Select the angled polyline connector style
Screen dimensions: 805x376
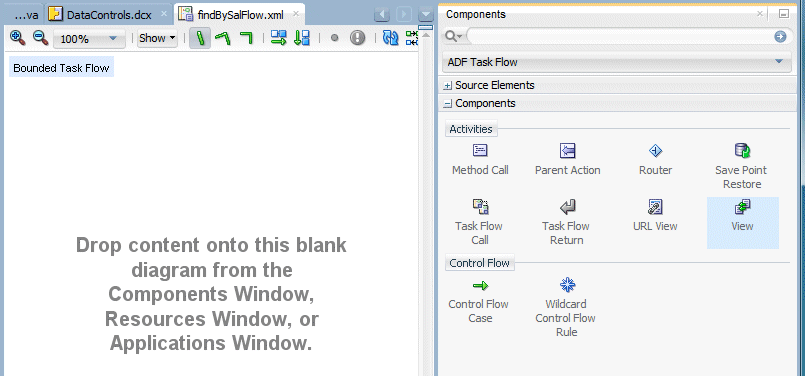coord(222,38)
